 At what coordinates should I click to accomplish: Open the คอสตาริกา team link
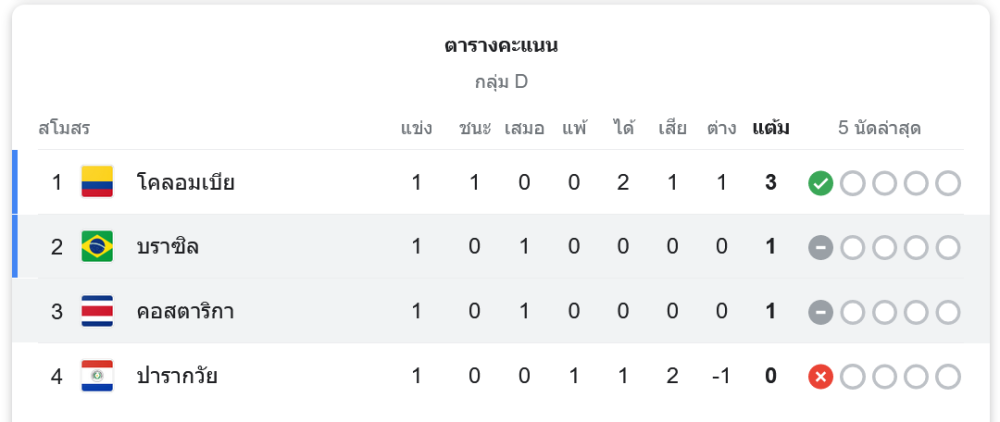tap(186, 312)
